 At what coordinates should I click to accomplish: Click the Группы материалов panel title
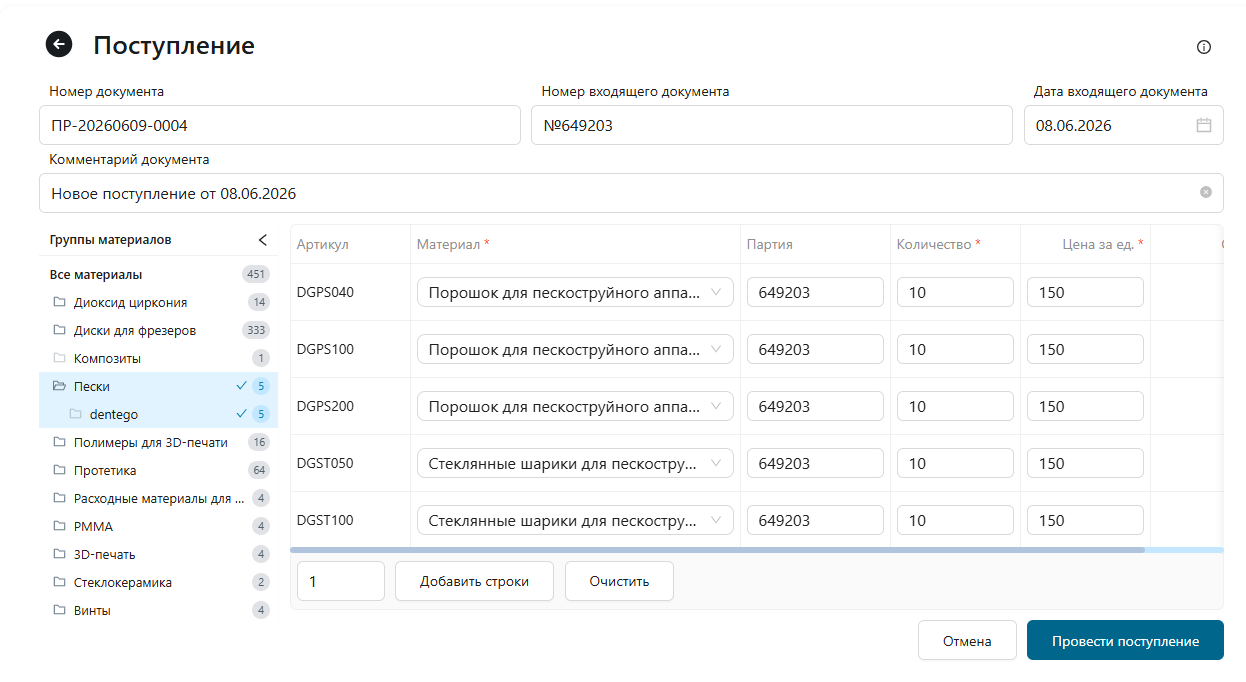click(x=110, y=240)
